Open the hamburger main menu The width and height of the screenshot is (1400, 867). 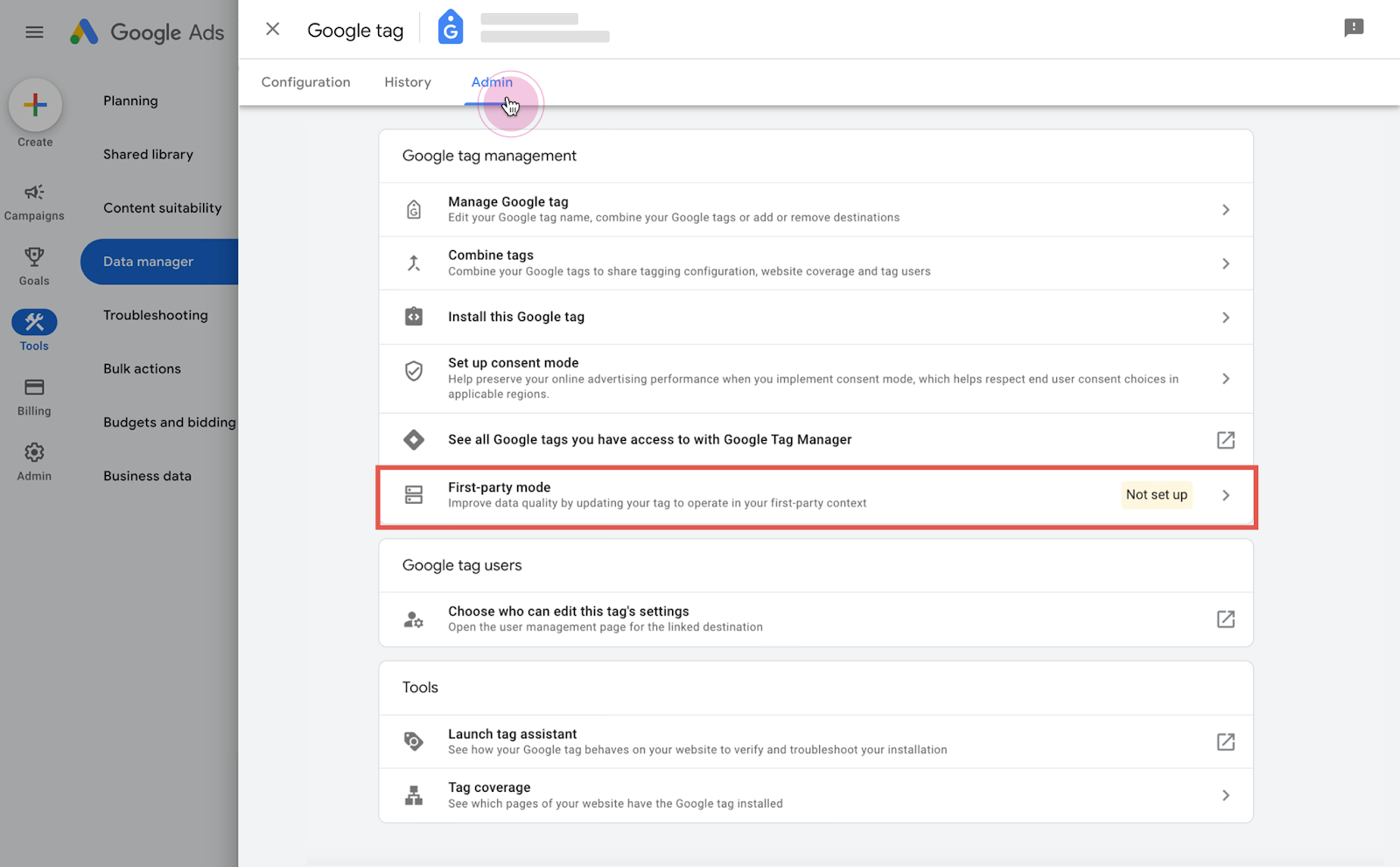point(34,32)
